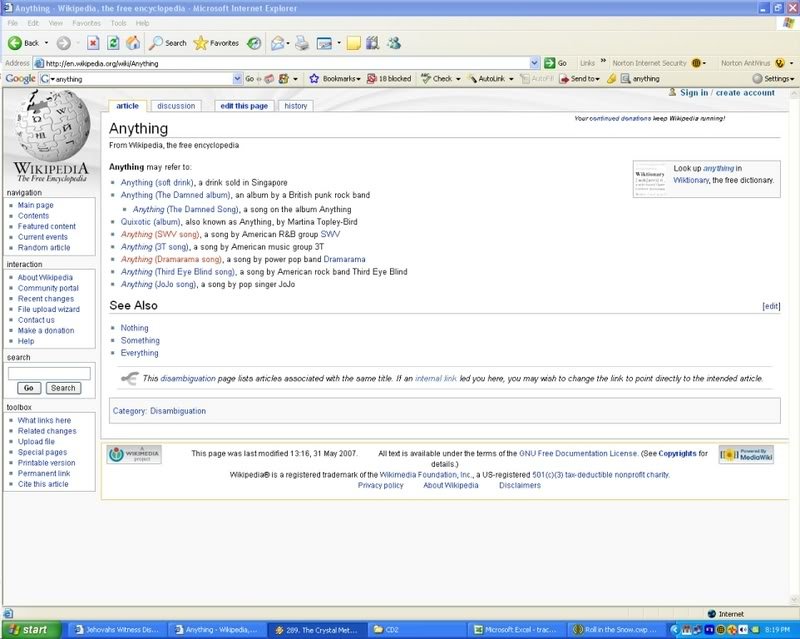This screenshot has width=800, height=639.
Task: Open the 'edit this page' tab
Action: coord(244,106)
